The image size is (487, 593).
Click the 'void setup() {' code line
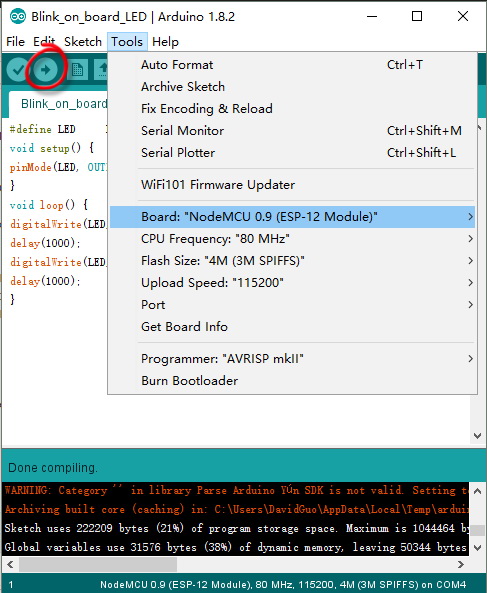[x=52, y=148]
